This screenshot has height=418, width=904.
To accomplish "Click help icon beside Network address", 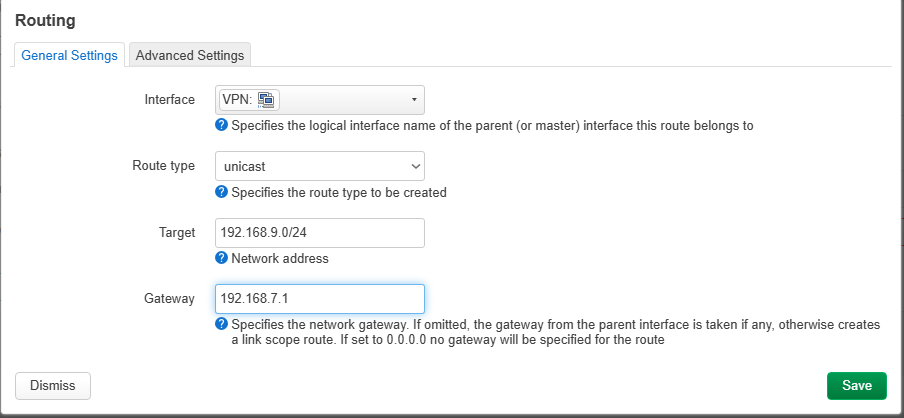I will click(x=222, y=258).
